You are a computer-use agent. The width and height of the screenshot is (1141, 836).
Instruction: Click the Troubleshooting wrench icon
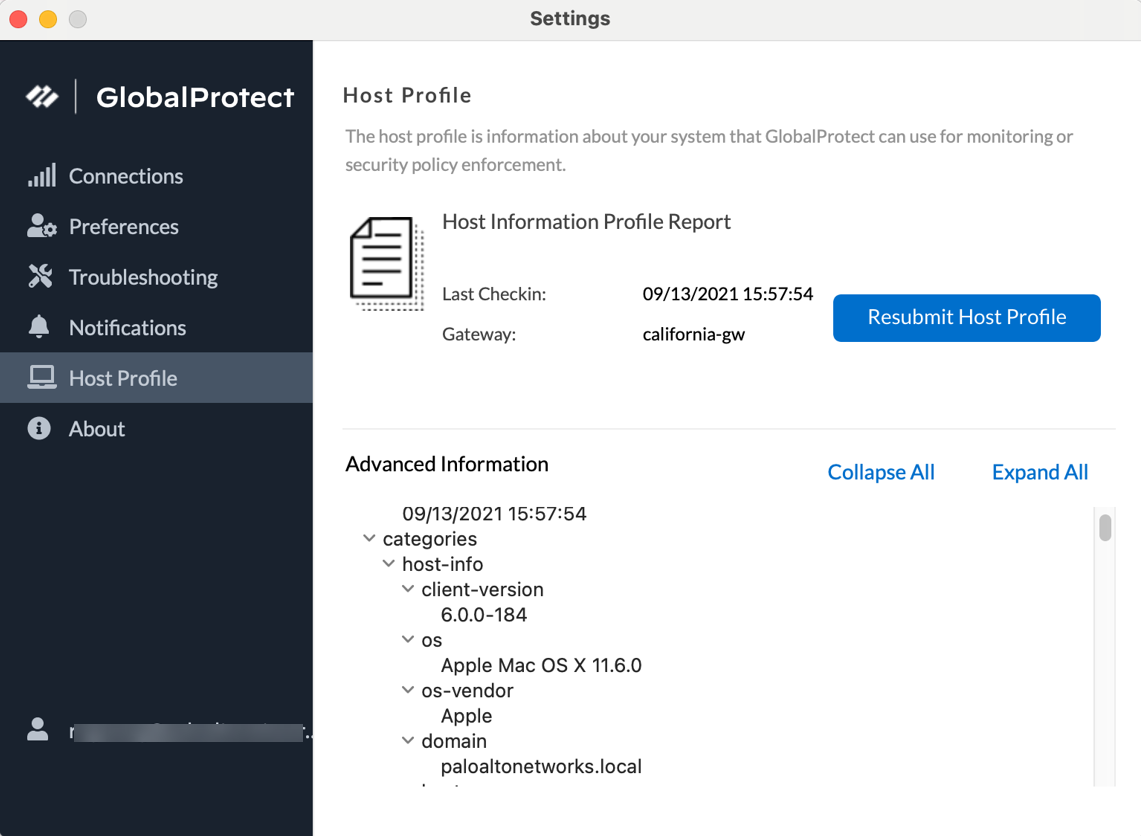click(41, 277)
